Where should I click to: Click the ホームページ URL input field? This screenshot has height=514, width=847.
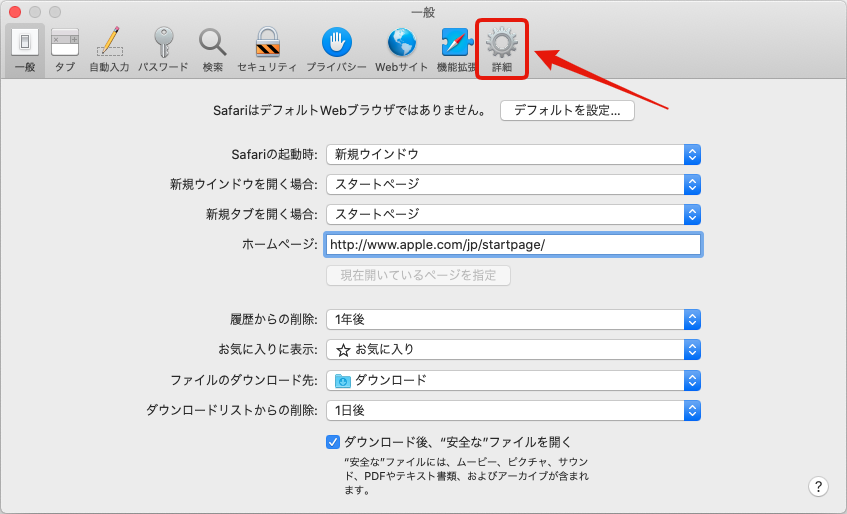pyautogui.click(x=513, y=245)
